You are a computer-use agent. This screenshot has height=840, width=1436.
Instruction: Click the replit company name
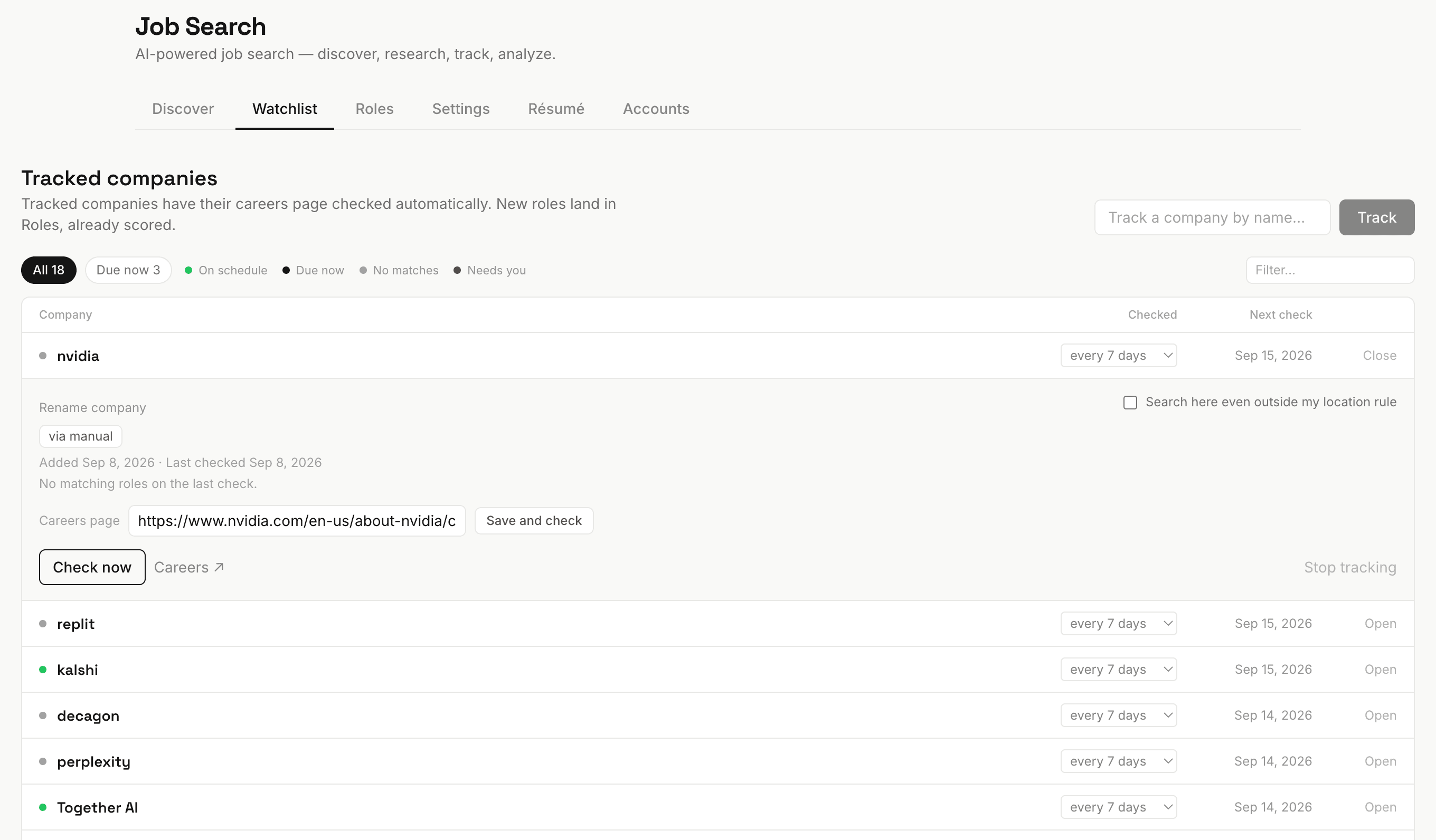pos(76,624)
